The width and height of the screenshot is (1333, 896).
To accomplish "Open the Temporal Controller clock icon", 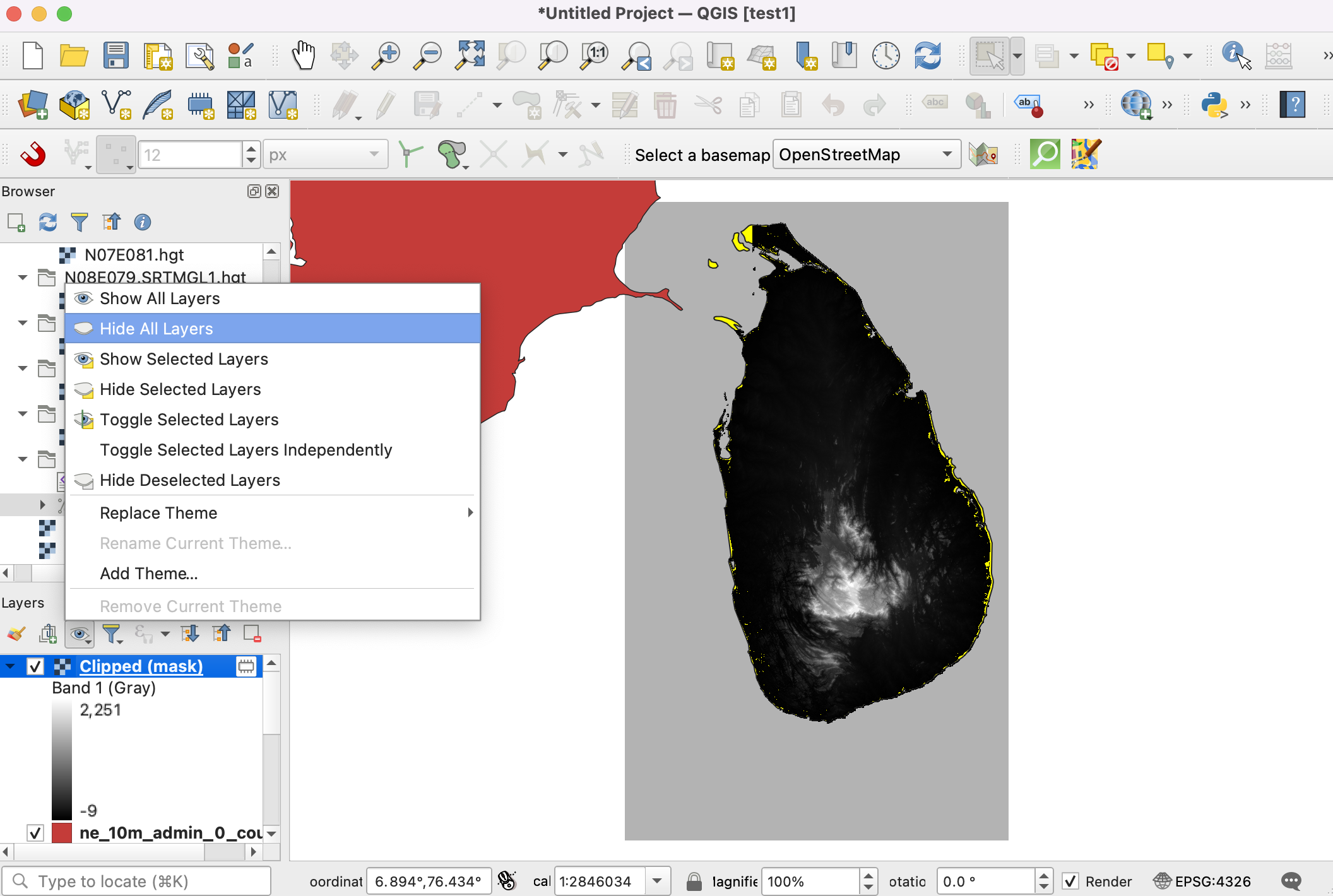I will click(886, 56).
